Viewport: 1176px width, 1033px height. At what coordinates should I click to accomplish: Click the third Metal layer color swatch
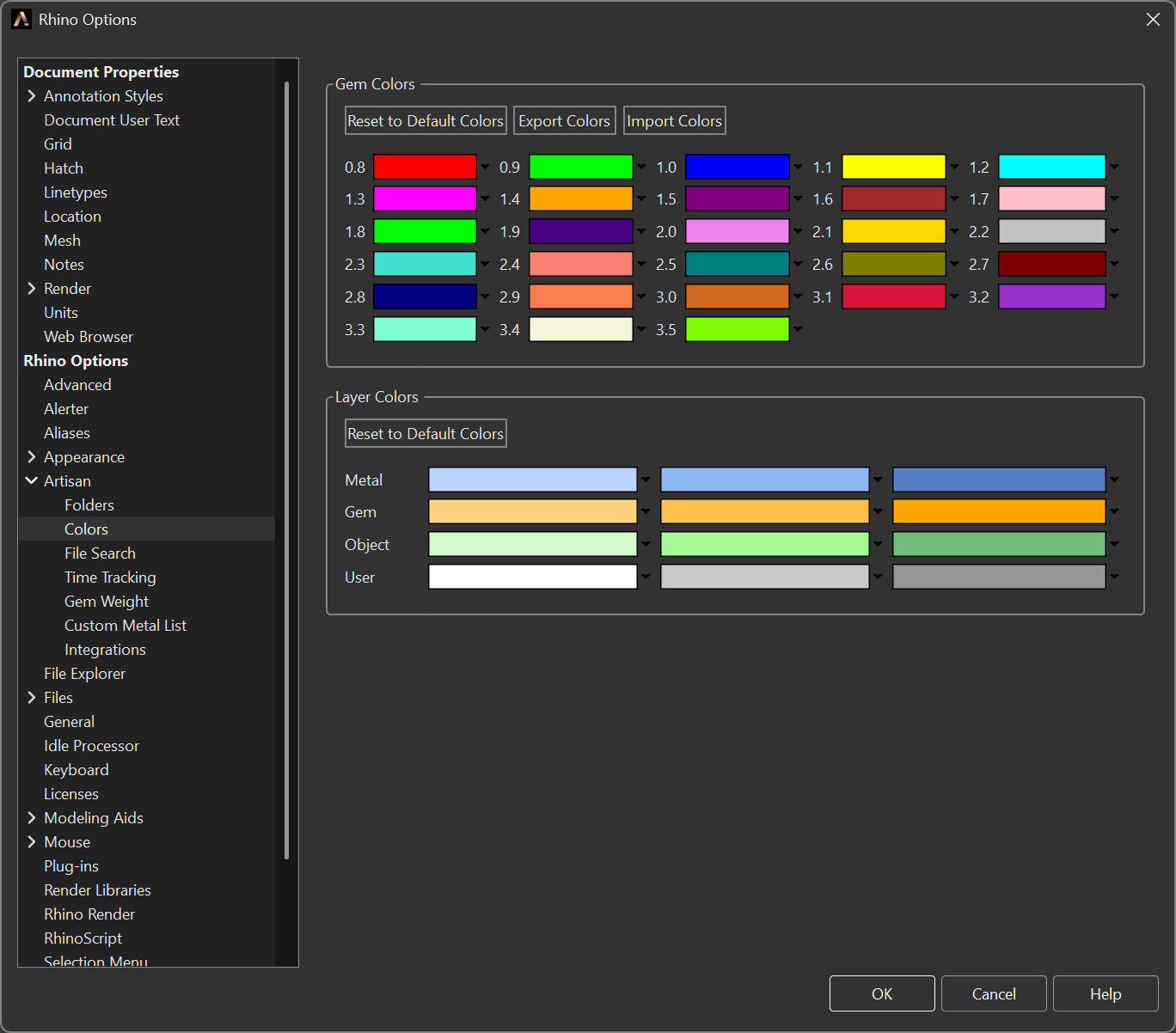[x=999, y=480]
